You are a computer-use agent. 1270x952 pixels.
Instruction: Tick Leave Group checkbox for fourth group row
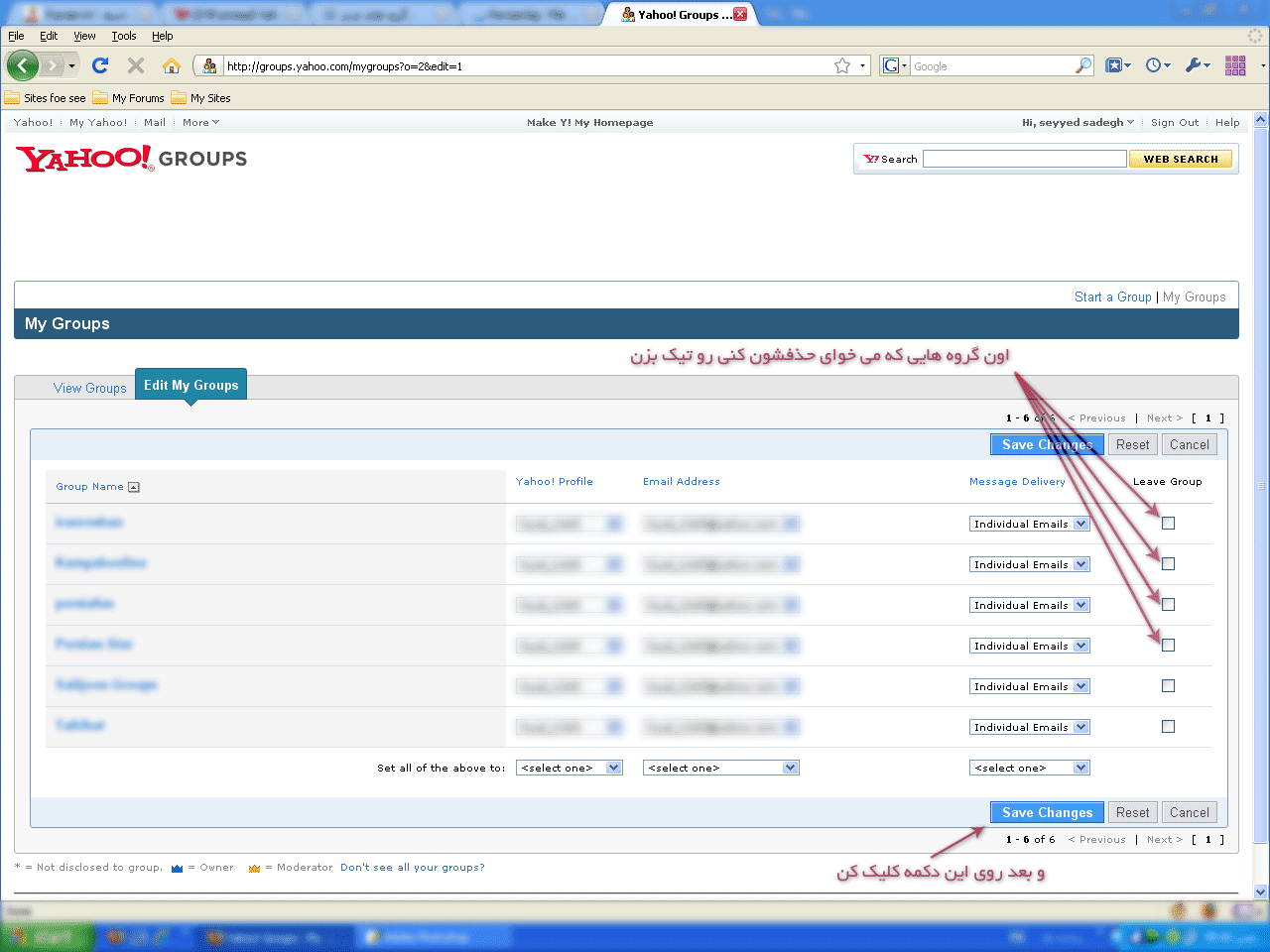click(x=1168, y=646)
